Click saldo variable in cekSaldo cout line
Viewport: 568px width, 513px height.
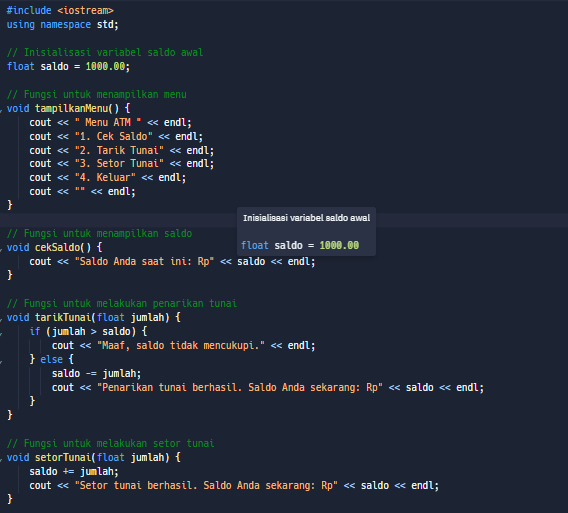click(x=251, y=262)
